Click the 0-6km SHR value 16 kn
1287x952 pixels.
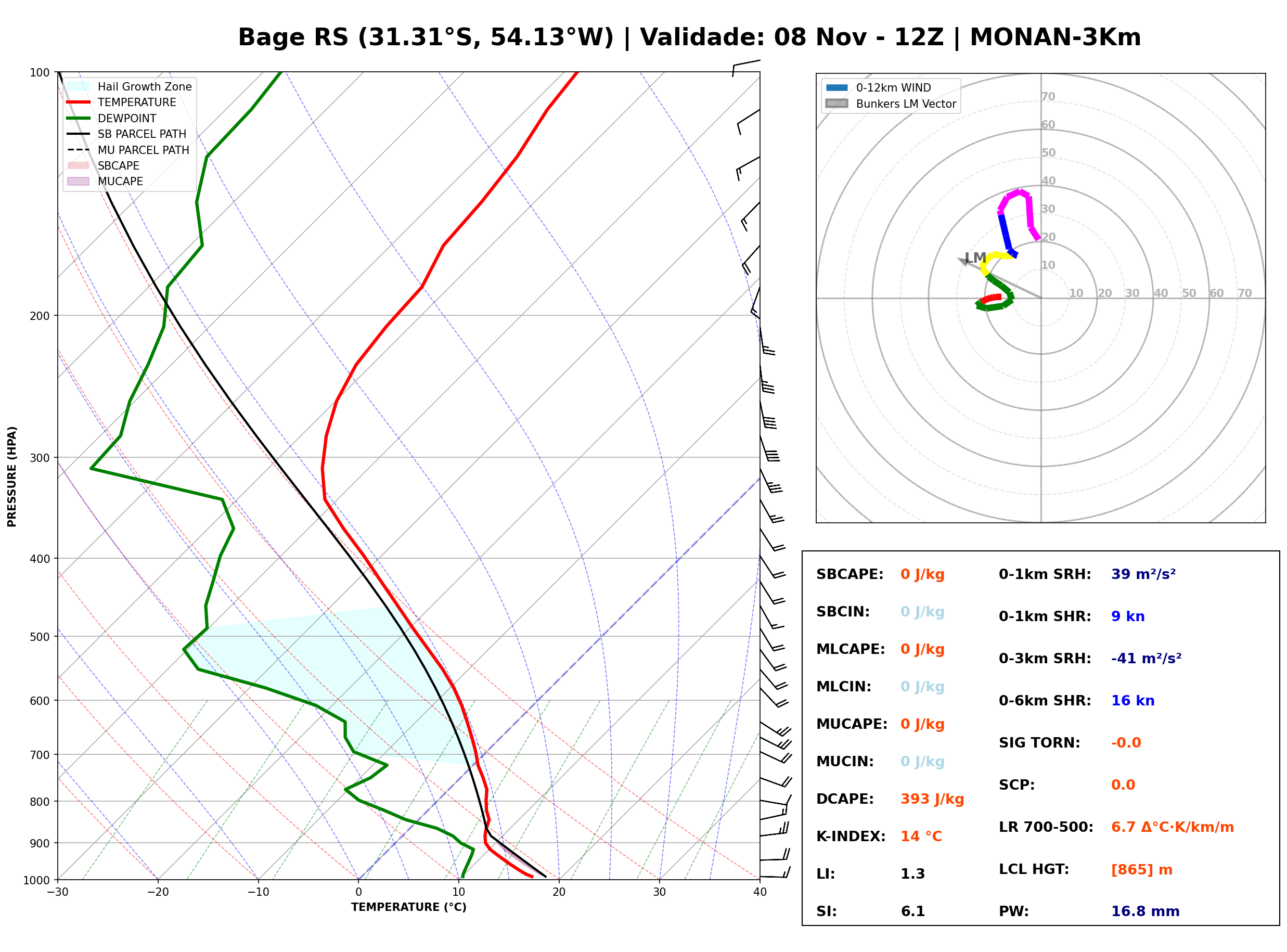[1132, 701]
